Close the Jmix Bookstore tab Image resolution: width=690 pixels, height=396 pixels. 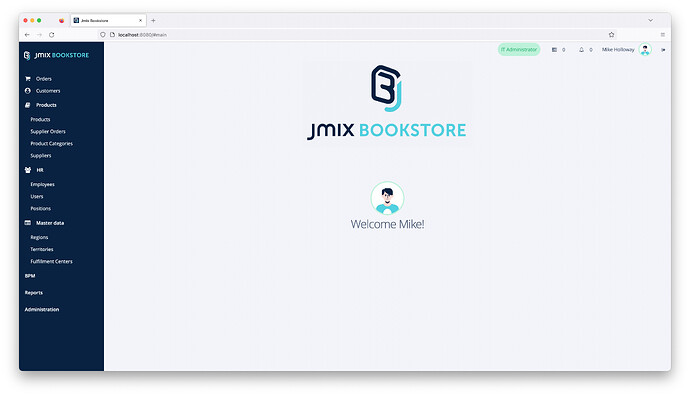tap(140, 21)
